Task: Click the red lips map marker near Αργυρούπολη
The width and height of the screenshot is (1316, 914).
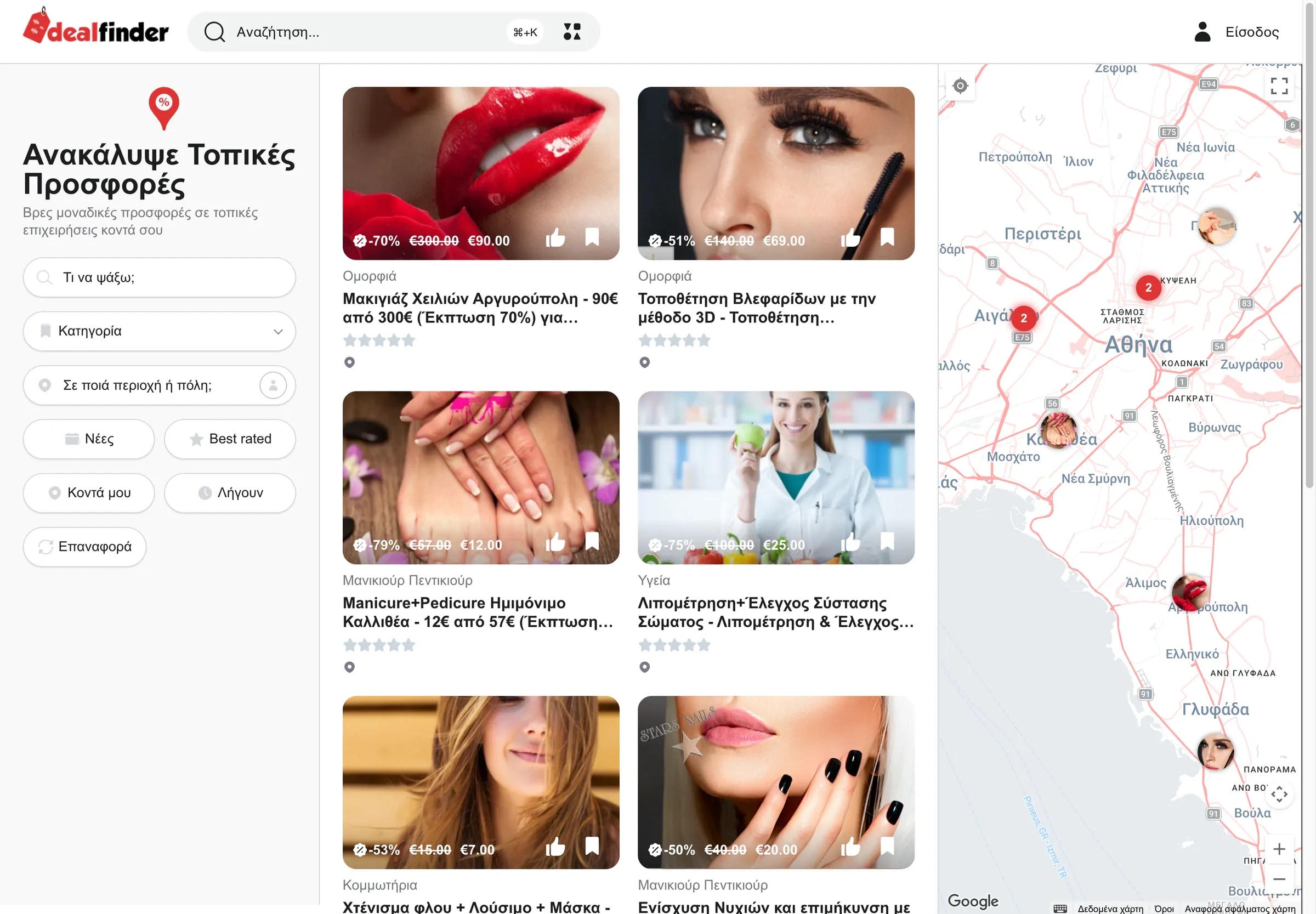Action: coord(1190,593)
